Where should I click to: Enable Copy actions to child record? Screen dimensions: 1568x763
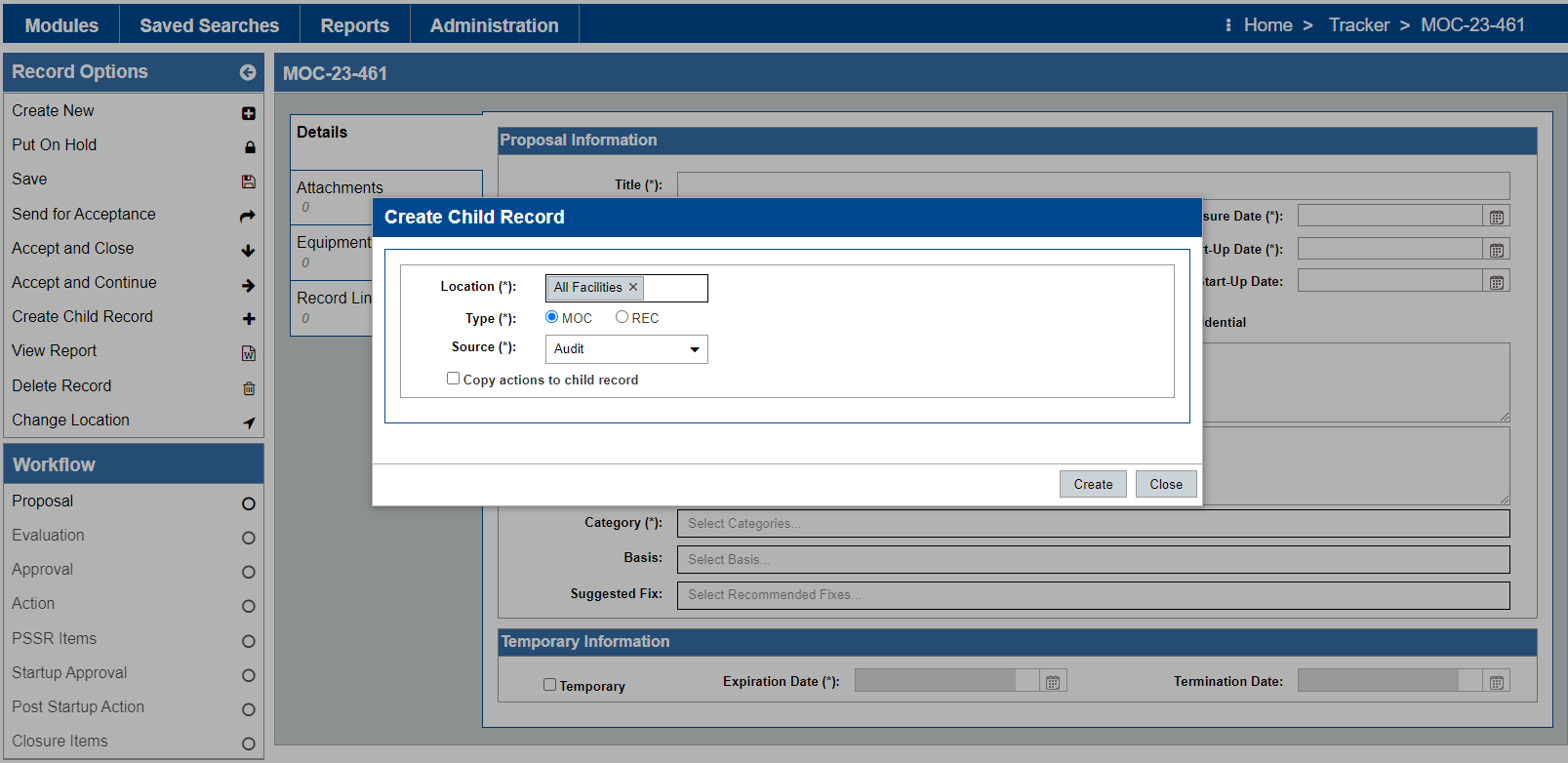[x=453, y=379]
